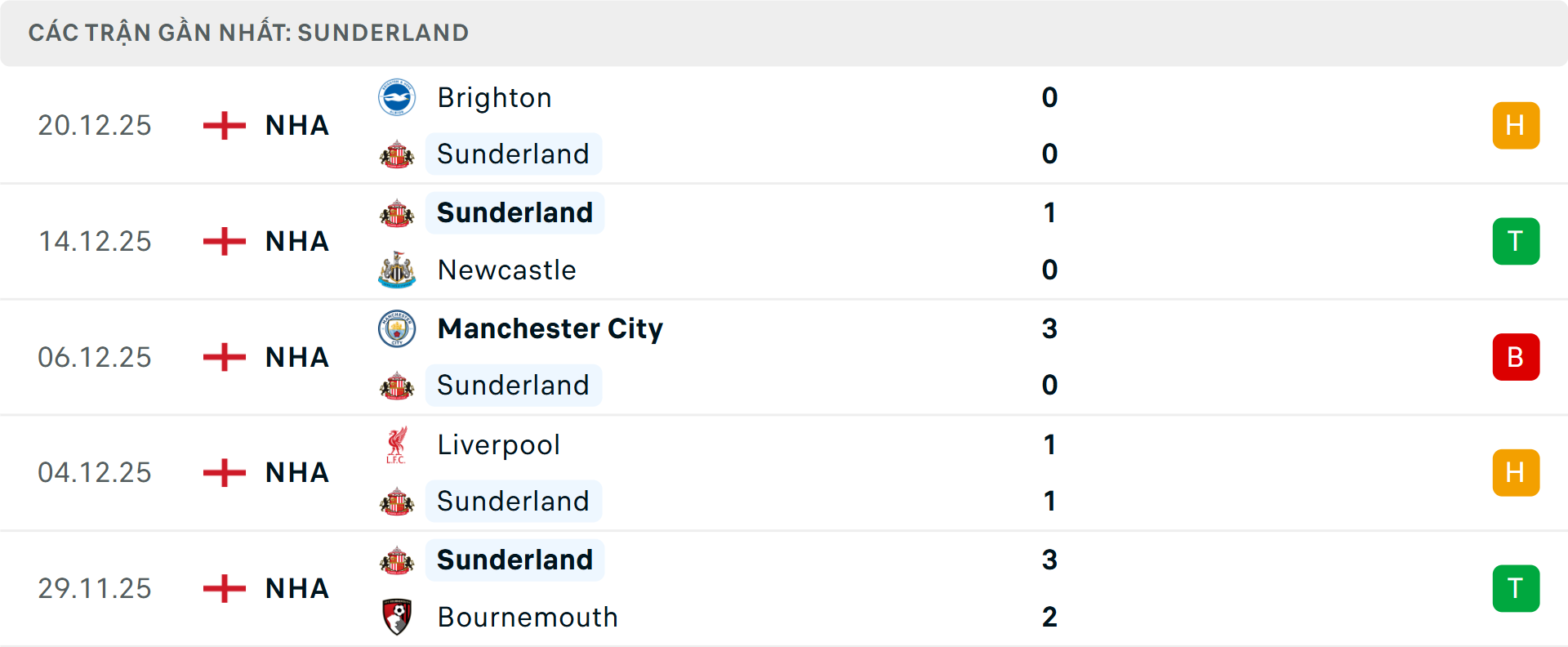Click the CÁC TRẬN GẦN NHẤT: SUNDERLAND header
The height and width of the screenshot is (647, 1568).
[249, 33]
